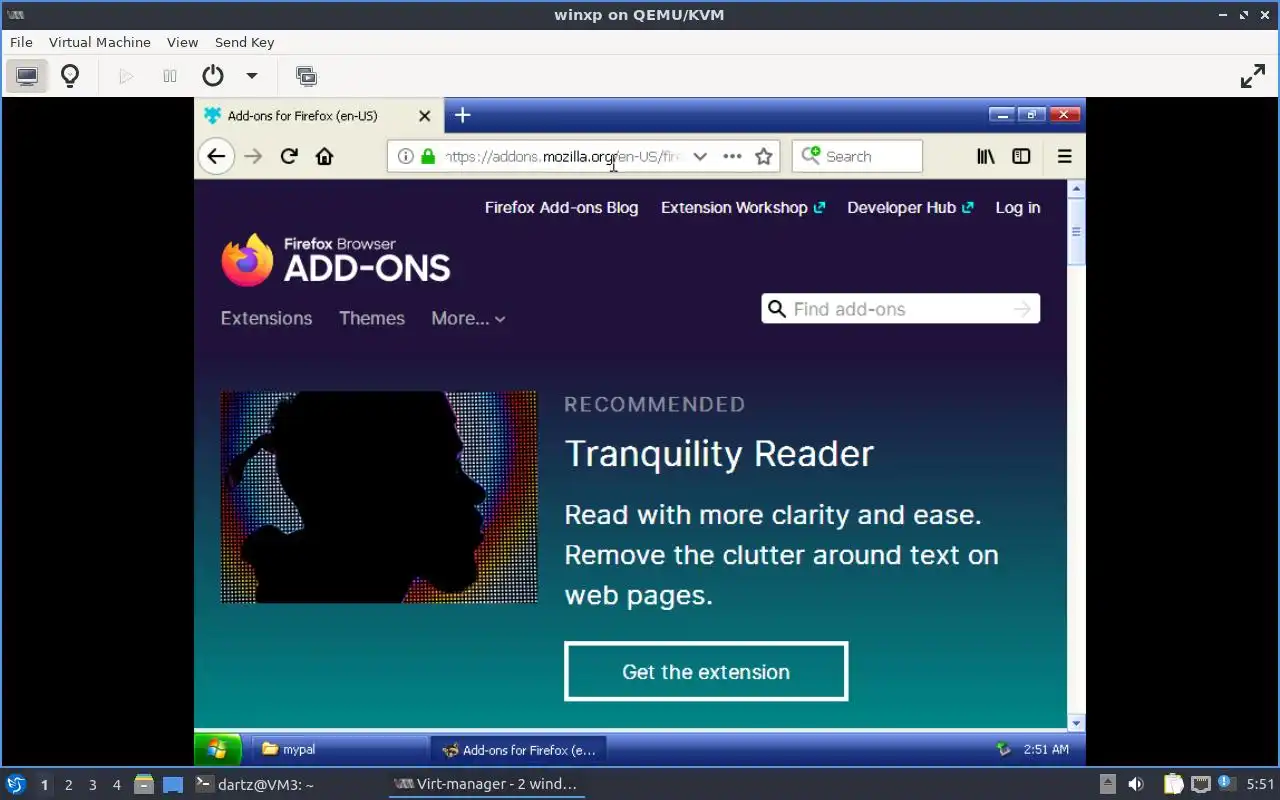
Task: Click the Firefox Browser ADD-ONS logo
Action: point(335,260)
